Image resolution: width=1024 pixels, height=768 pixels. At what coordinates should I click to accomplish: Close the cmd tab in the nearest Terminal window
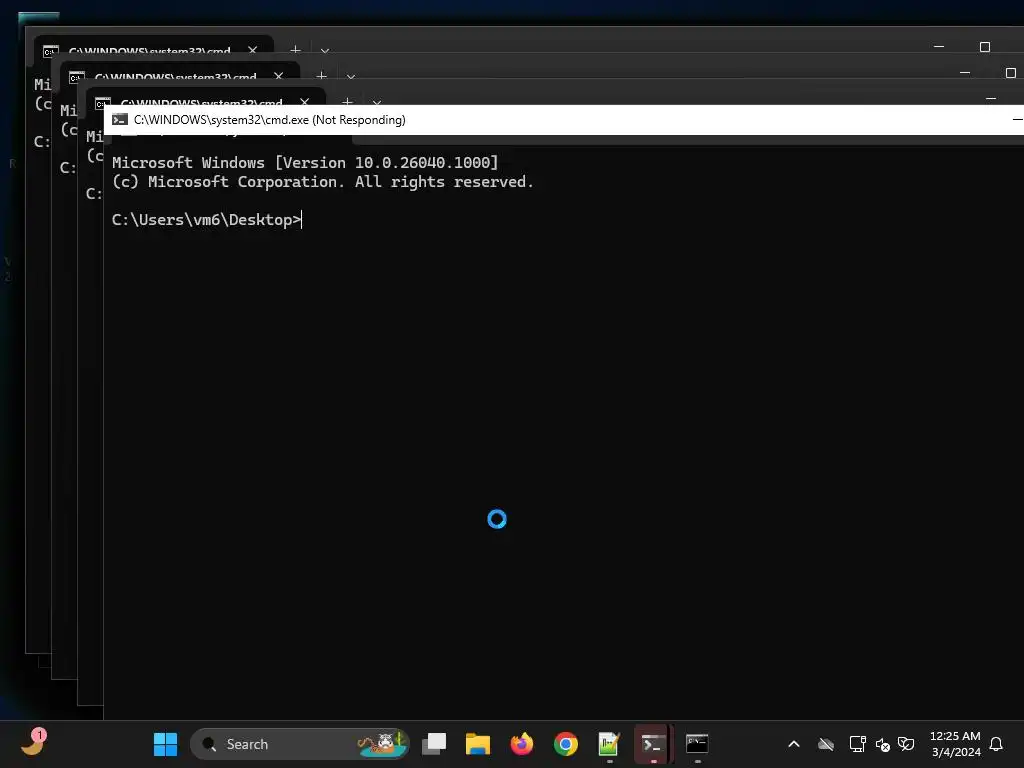tap(304, 102)
